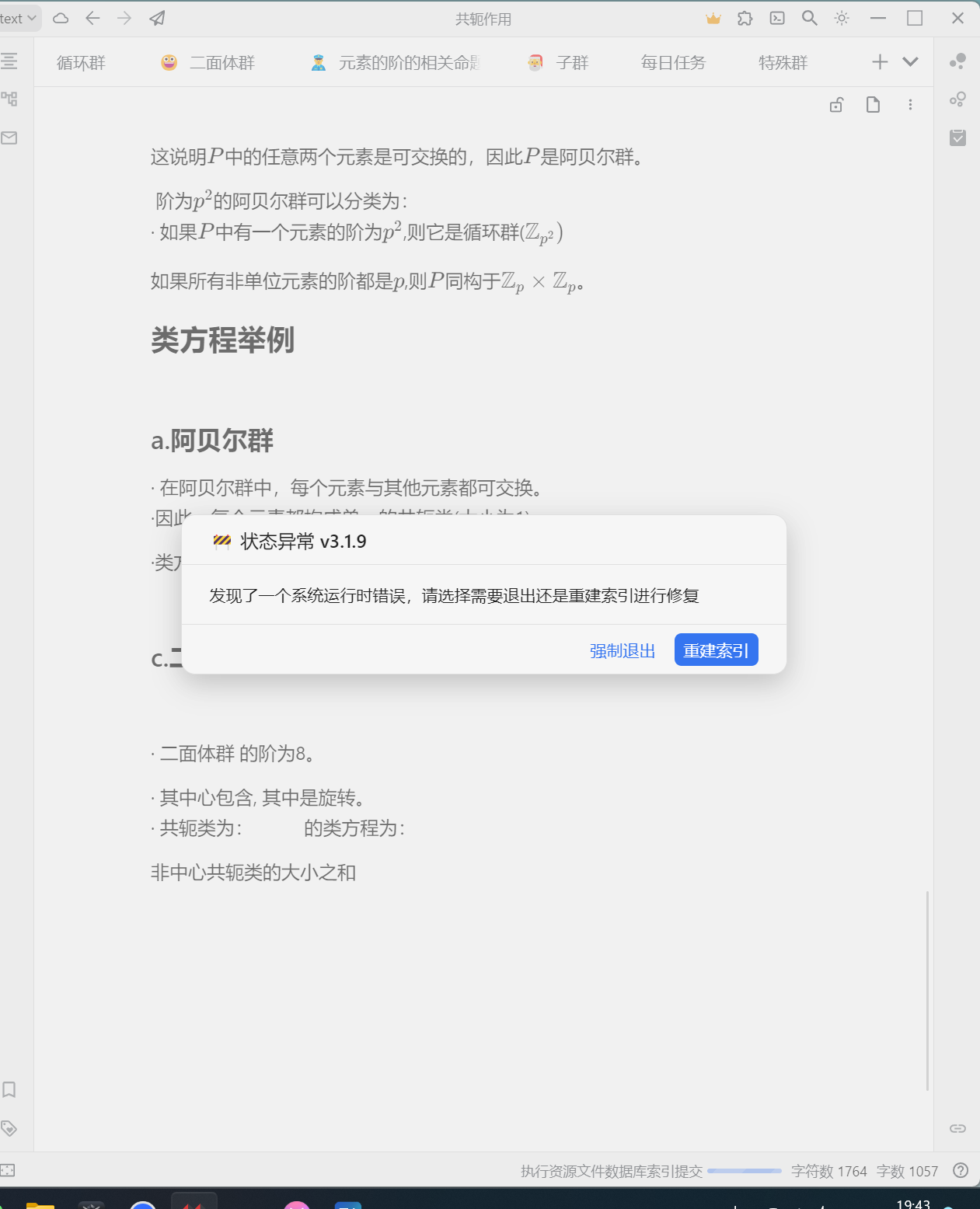Click the taskbar clock 19:43
Image resolution: width=980 pixels, height=1209 pixels.
(913, 1204)
